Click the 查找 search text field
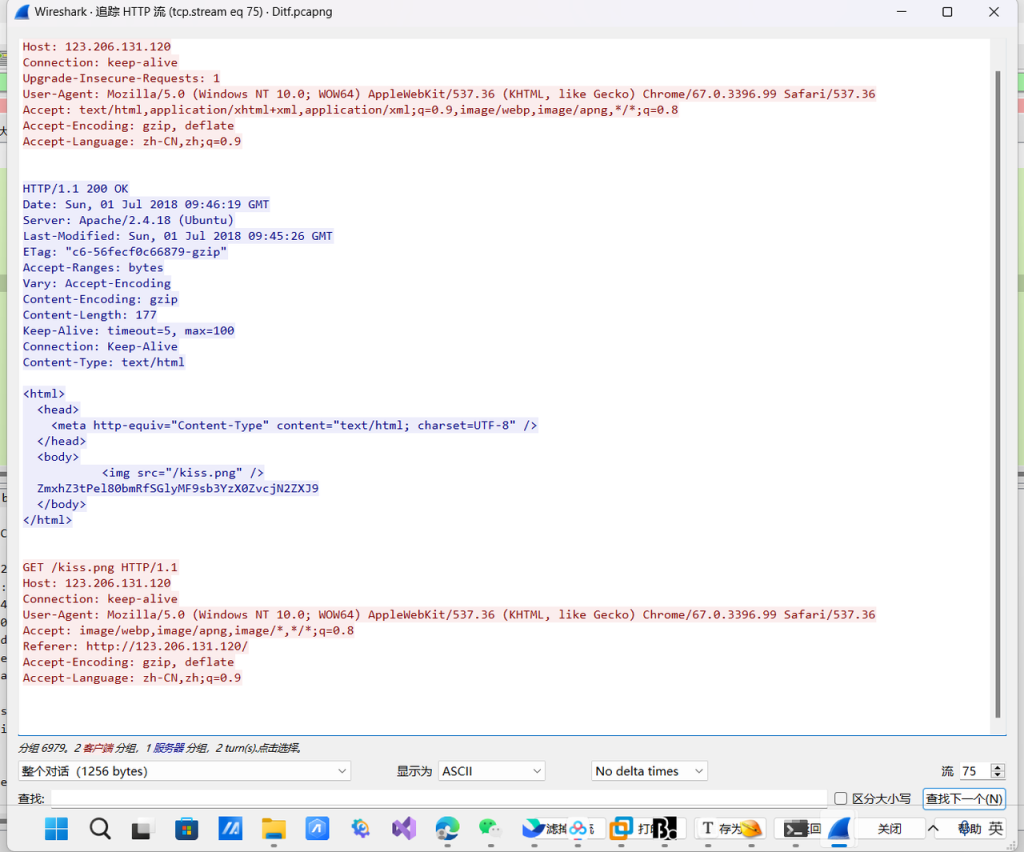Screen dimensions: 1024x852 pos(438,799)
